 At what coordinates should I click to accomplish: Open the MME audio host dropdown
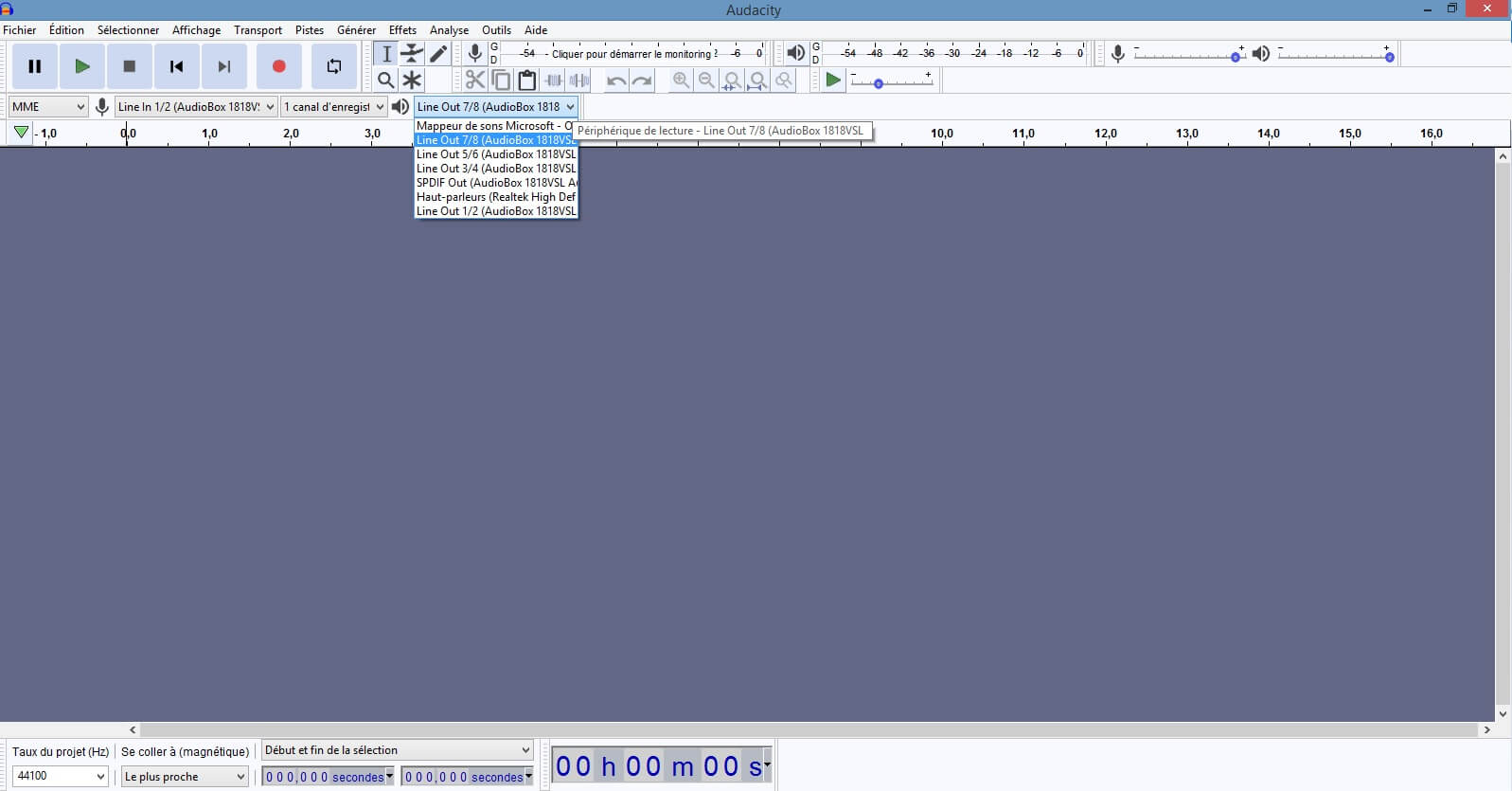click(47, 107)
